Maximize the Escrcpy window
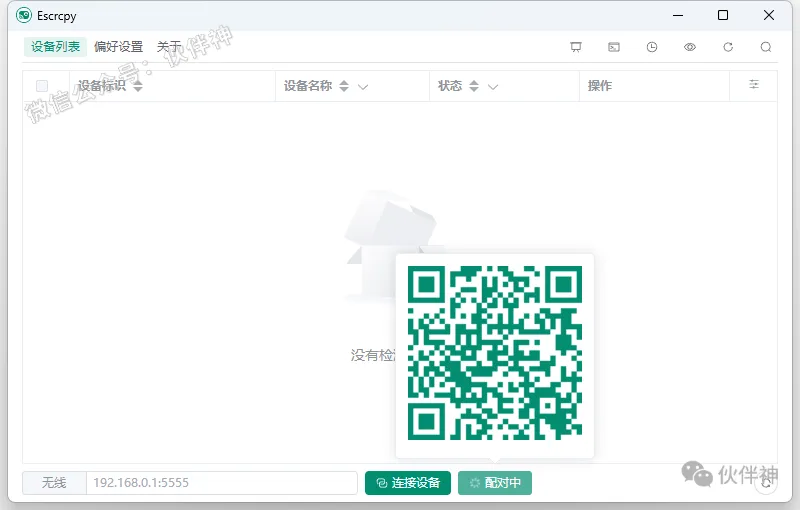The width and height of the screenshot is (800, 510). click(723, 15)
